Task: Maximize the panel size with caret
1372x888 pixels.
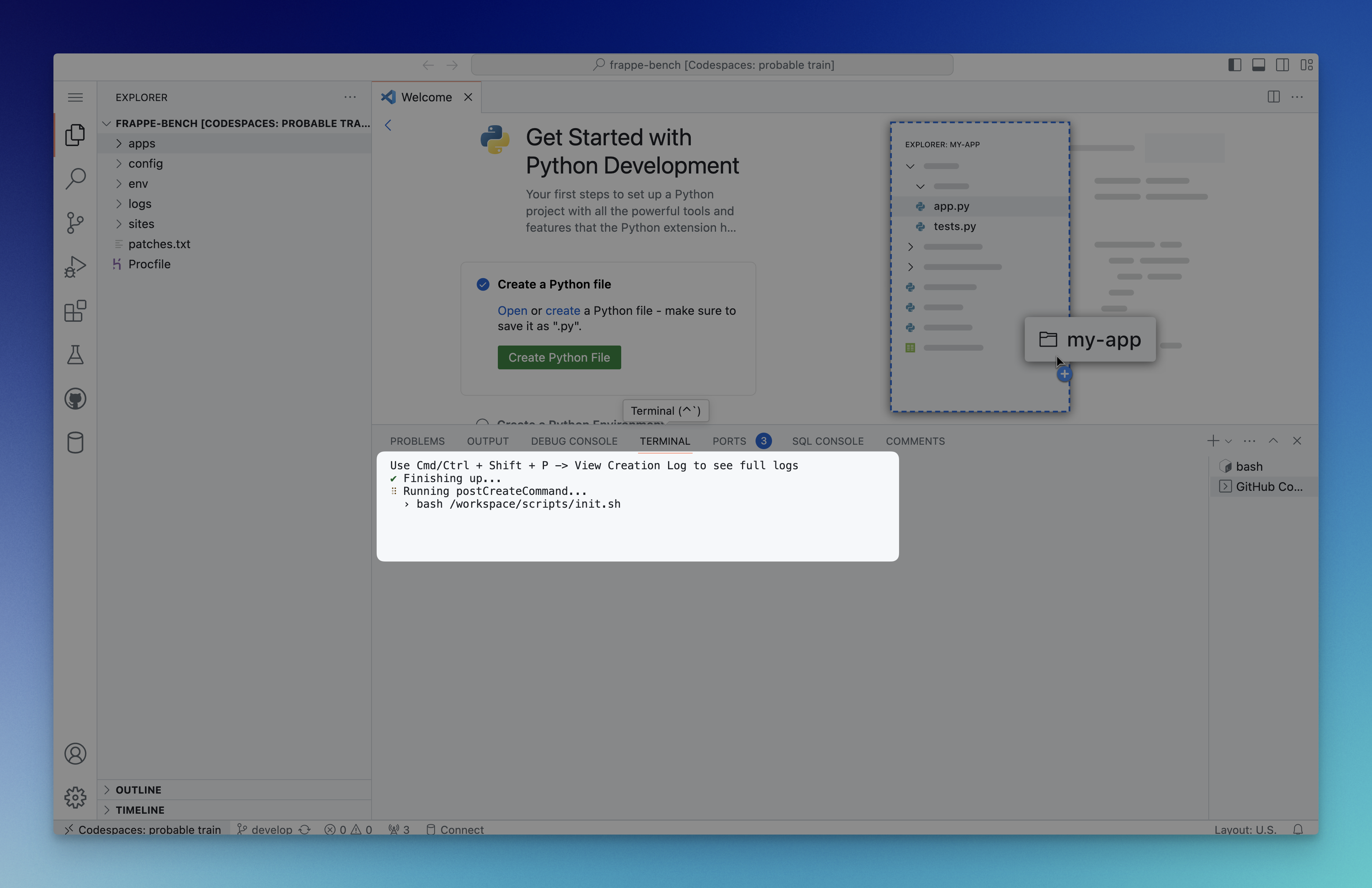Action: click(x=1273, y=441)
